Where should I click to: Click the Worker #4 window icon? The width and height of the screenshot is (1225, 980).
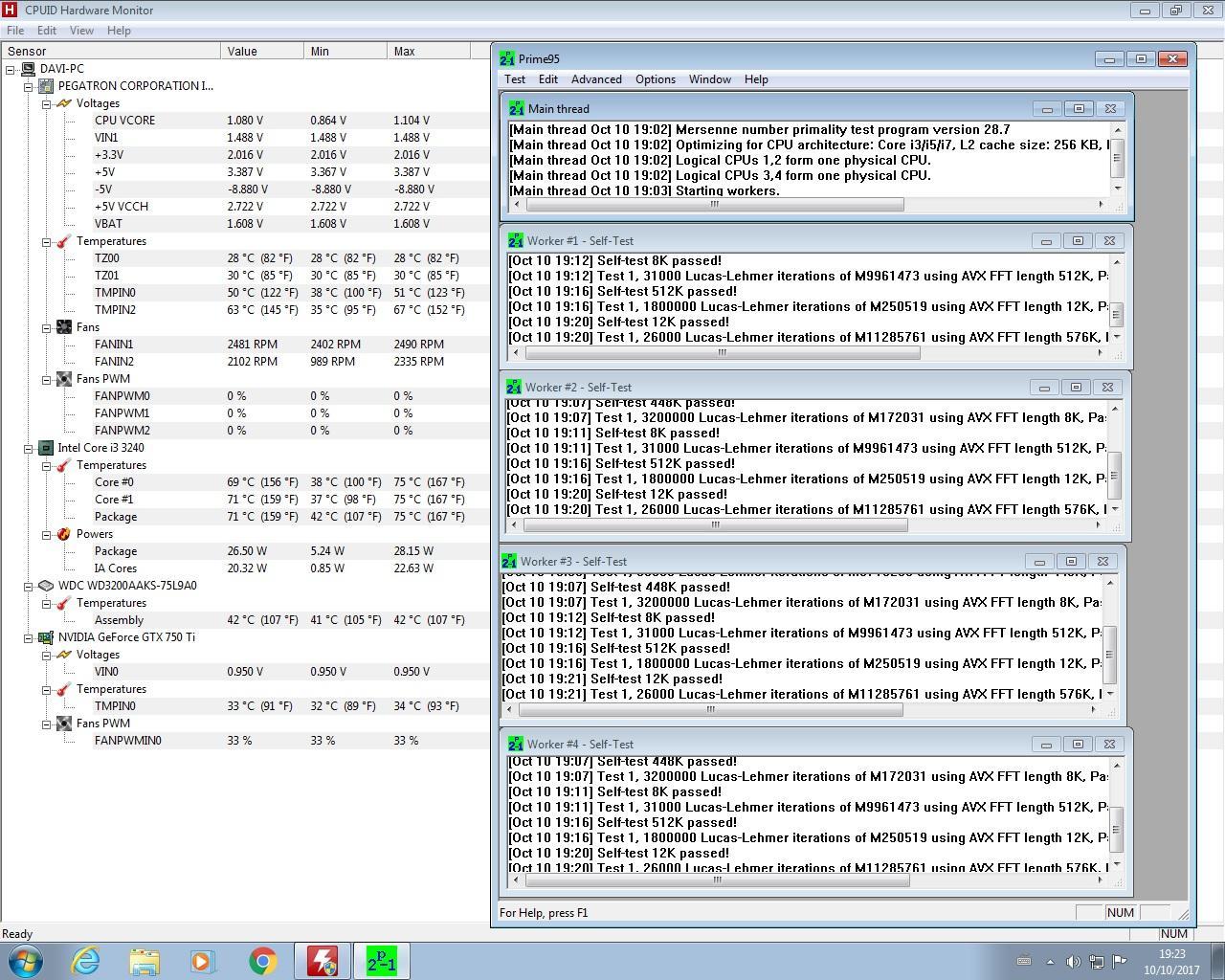pyautogui.click(x=516, y=745)
